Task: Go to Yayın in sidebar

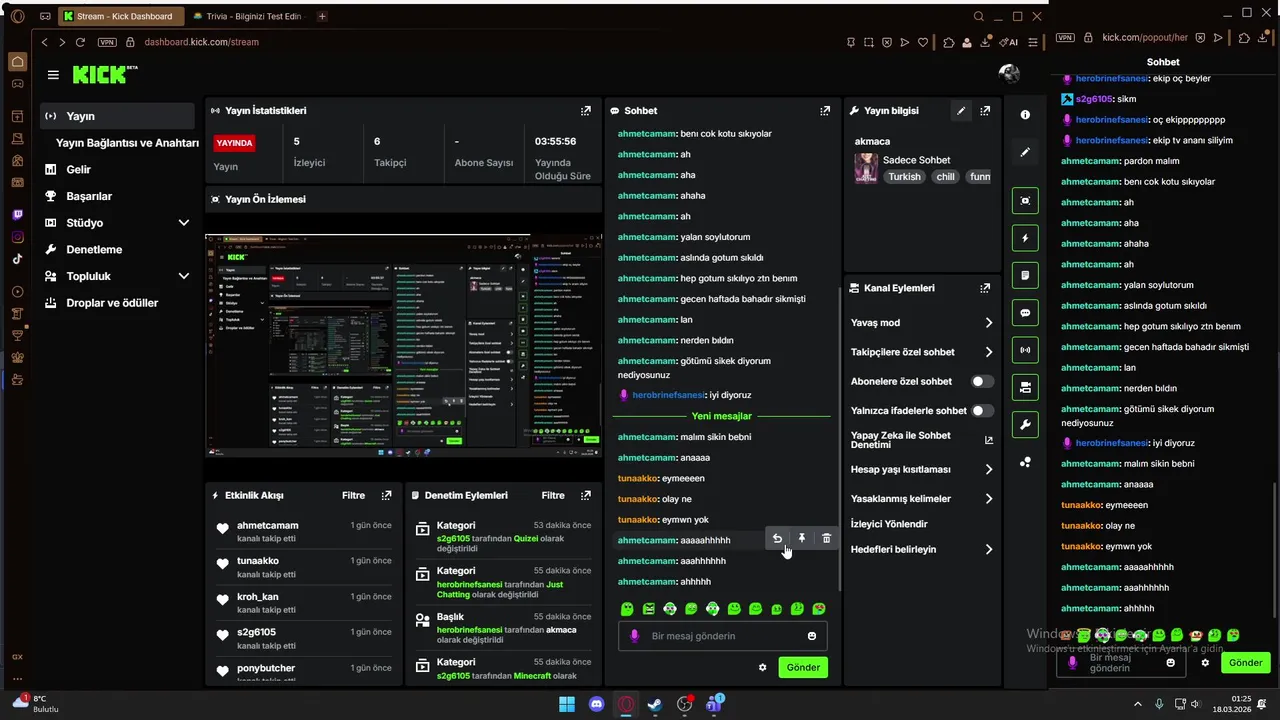Action: [x=118, y=116]
